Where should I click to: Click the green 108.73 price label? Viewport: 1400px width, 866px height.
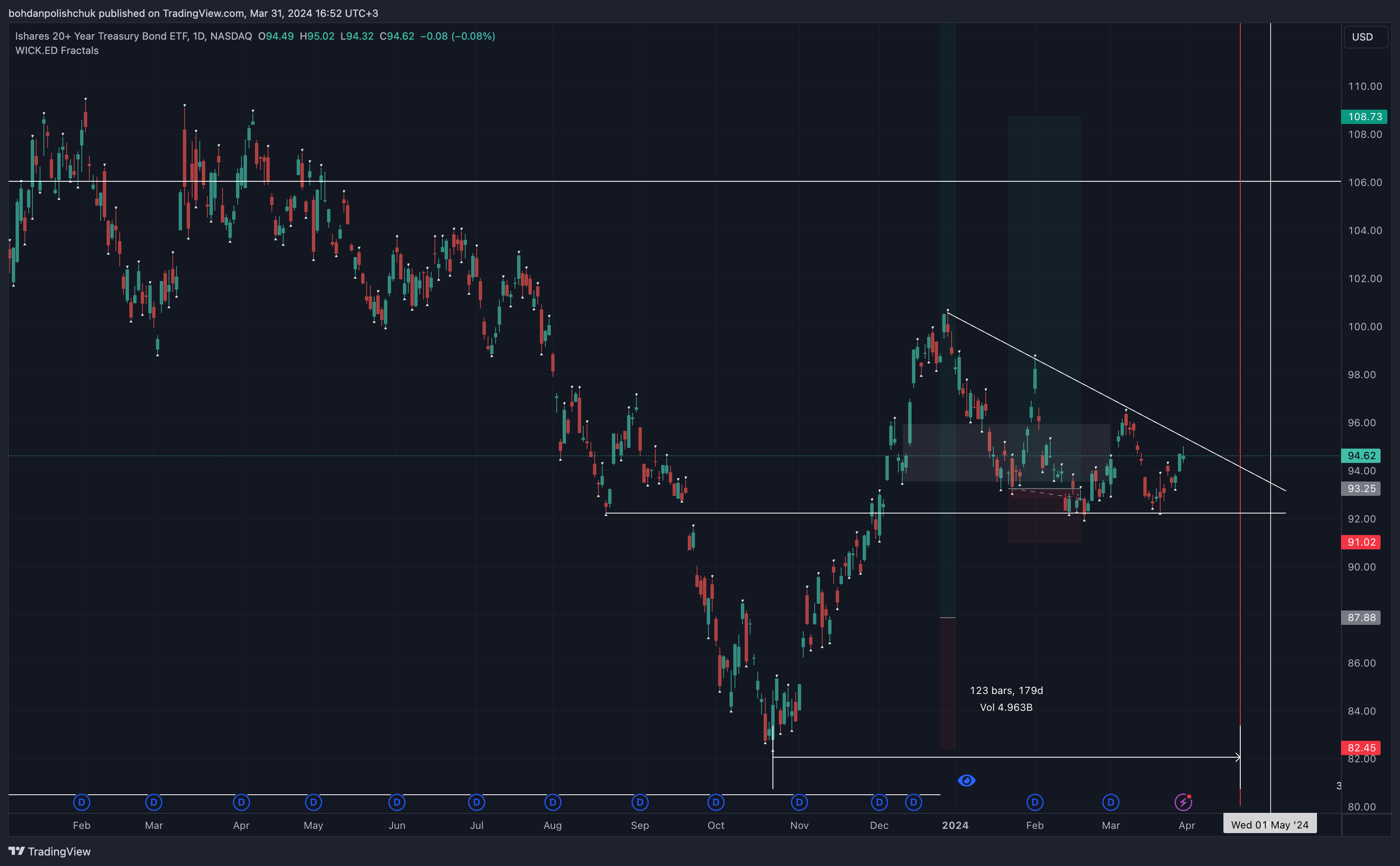[1363, 116]
